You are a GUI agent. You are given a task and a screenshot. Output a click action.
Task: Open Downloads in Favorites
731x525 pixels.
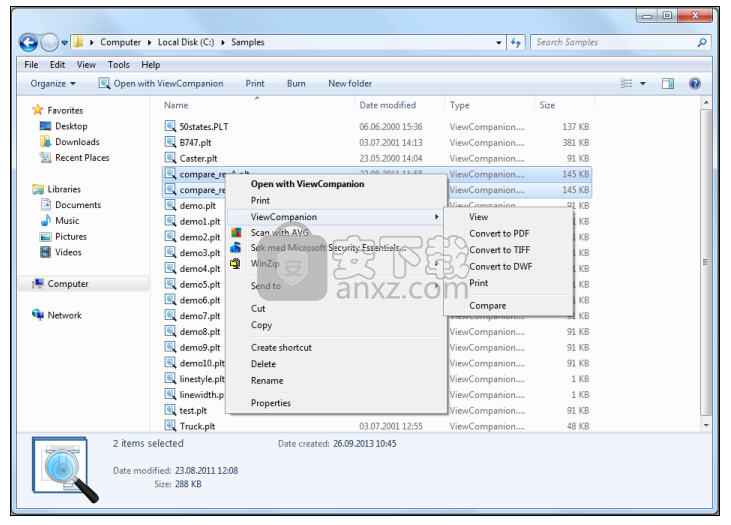[x=77, y=142]
